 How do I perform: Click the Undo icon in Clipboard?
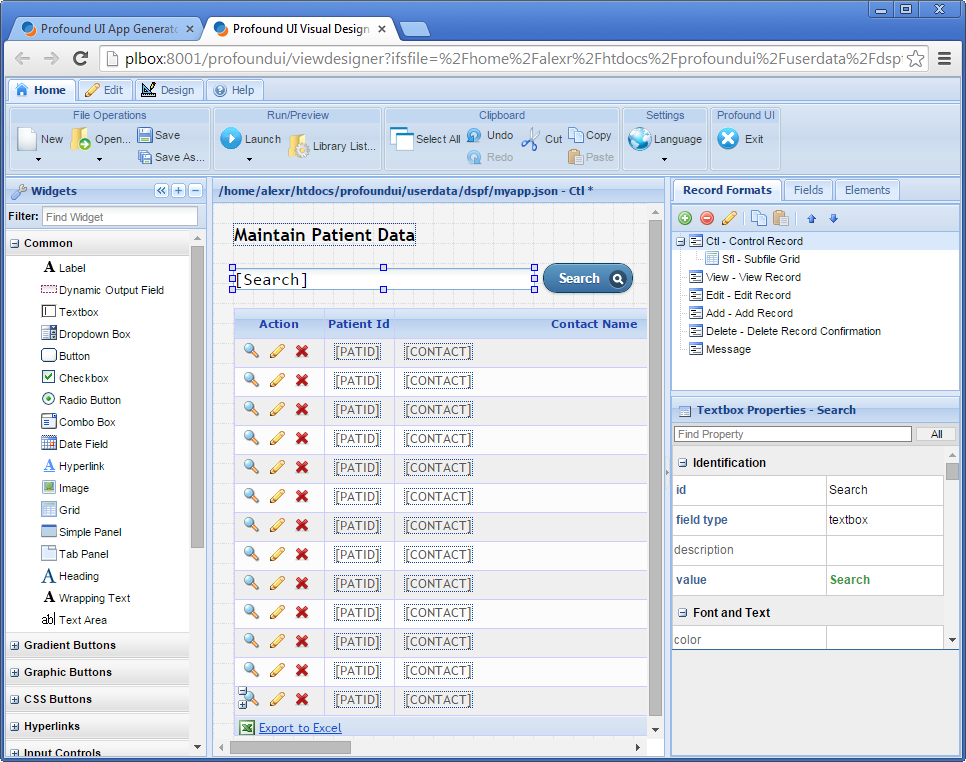(475, 135)
